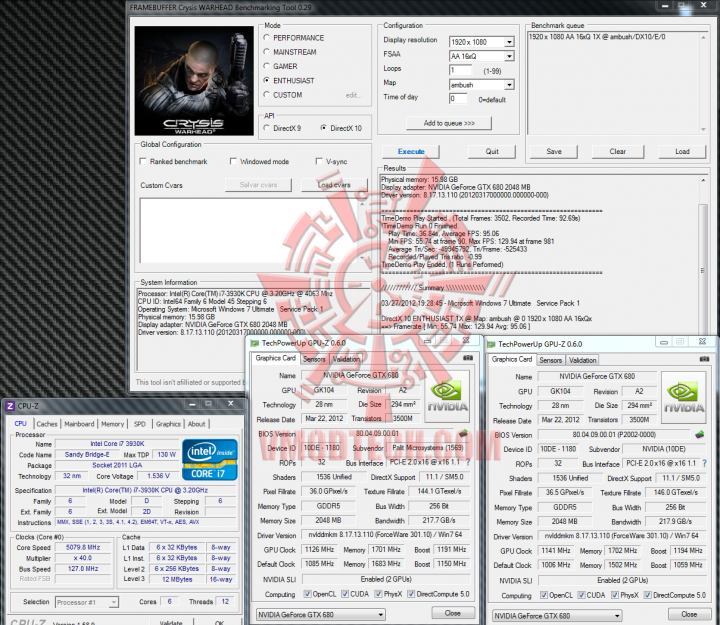
Task: Click the left GPU-Z title bar icon
Action: click(x=254, y=343)
